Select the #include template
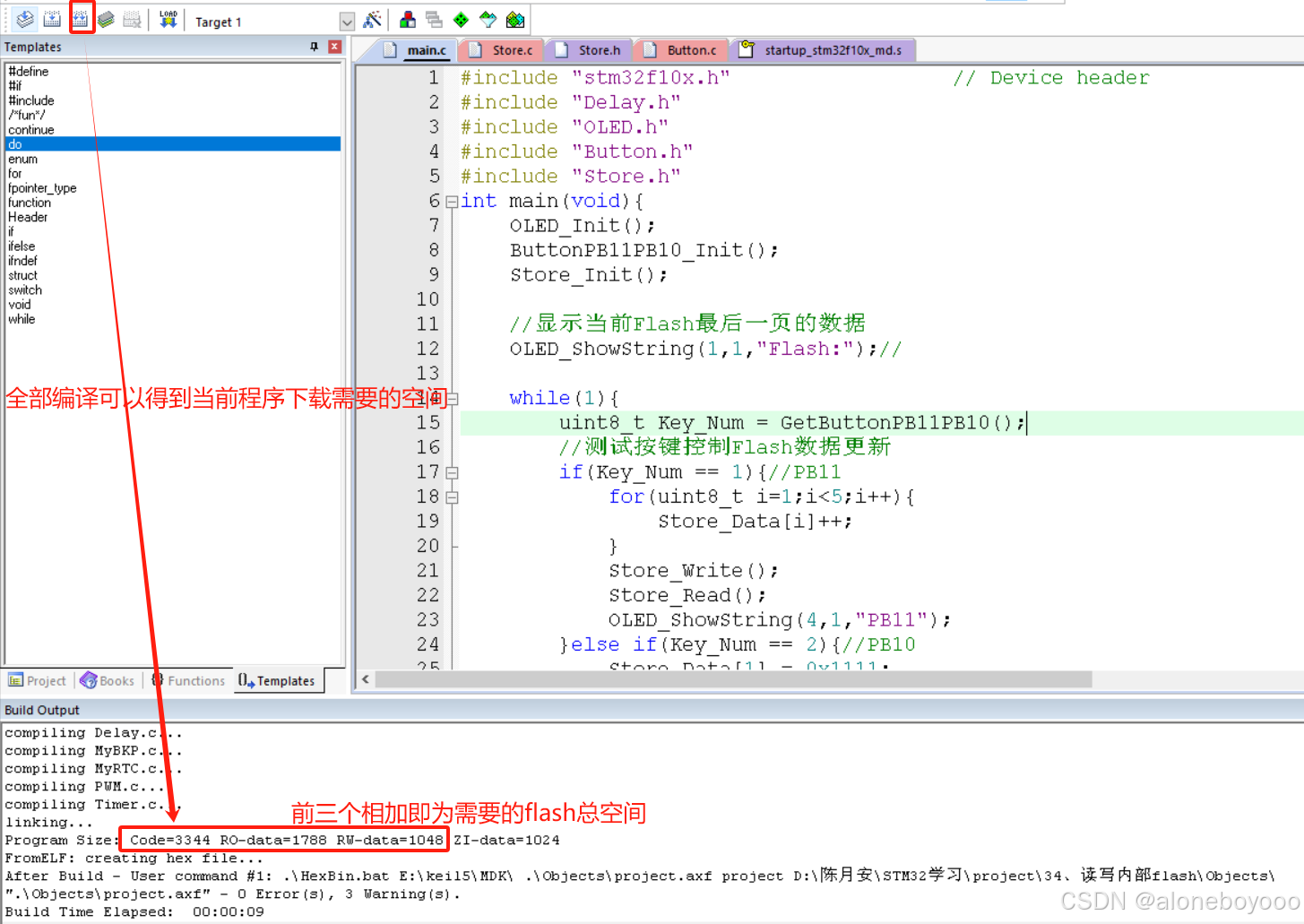 click(x=31, y=100)
